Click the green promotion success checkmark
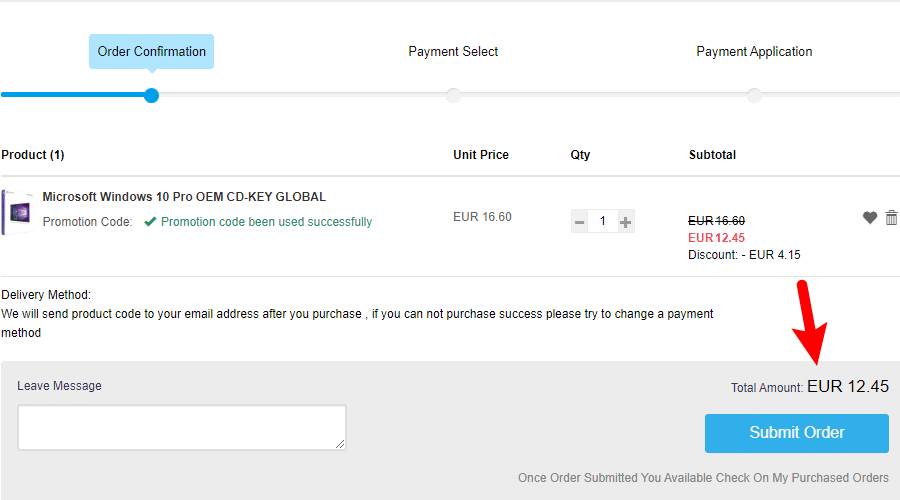The width and height of the screenshot is (900, 500). 150,222
